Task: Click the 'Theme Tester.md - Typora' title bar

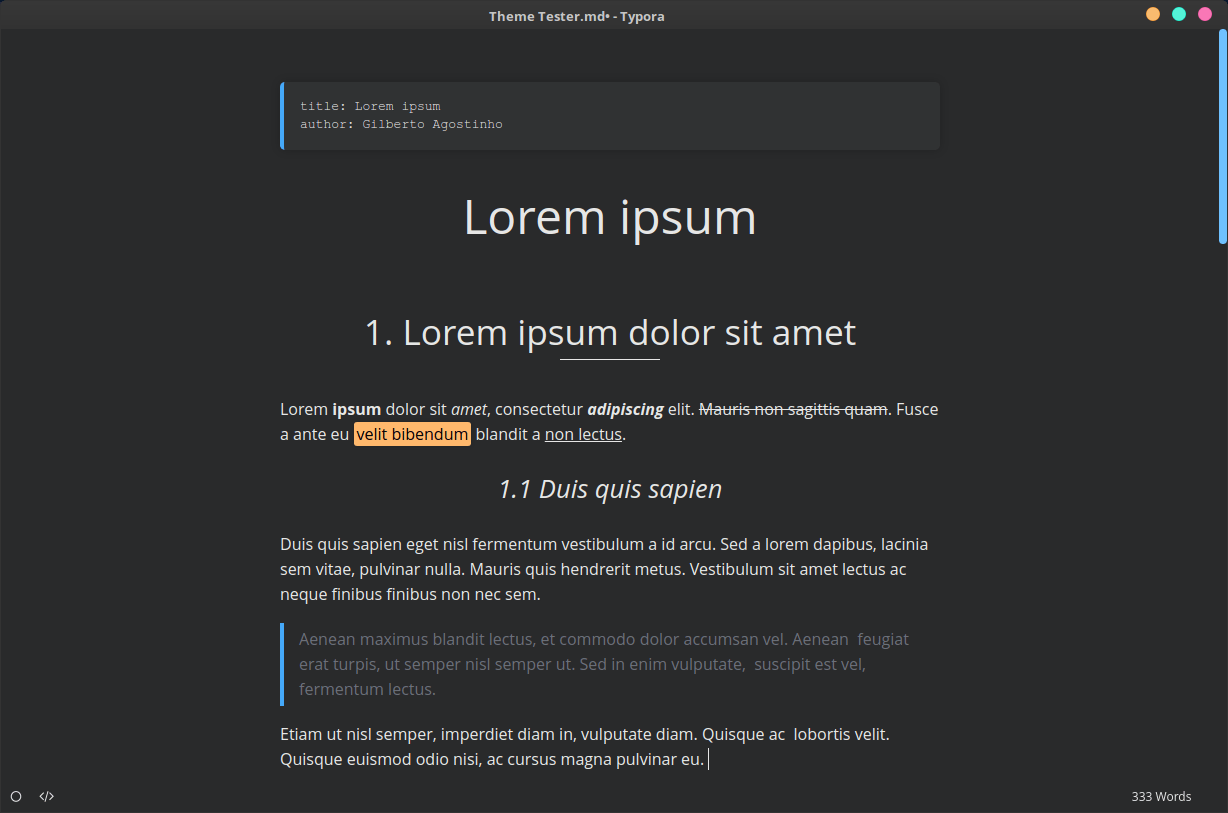Action: (x=577, y=15)
